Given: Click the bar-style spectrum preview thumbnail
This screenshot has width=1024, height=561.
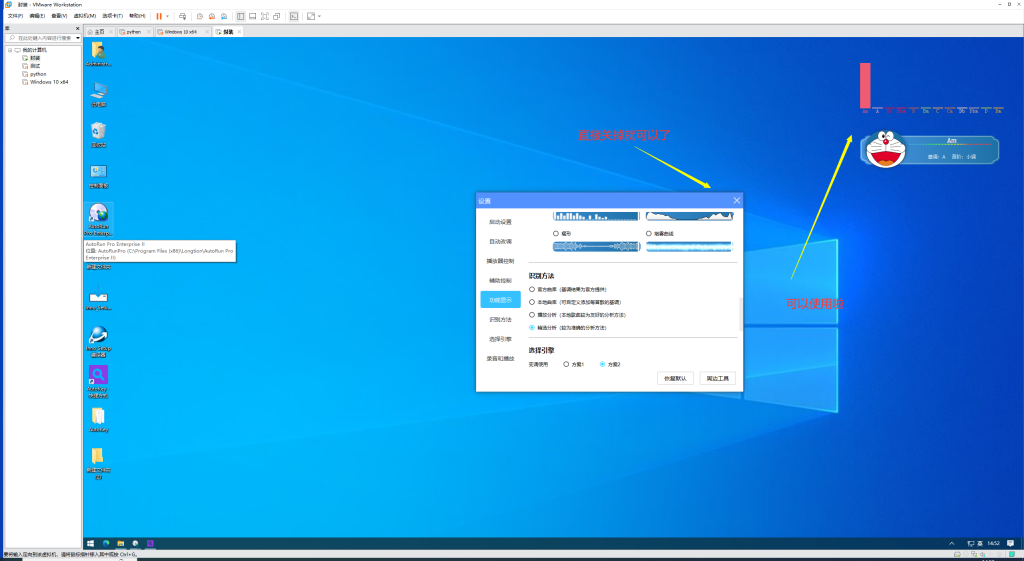Looking at the screenshot, I should pos(596,216).
